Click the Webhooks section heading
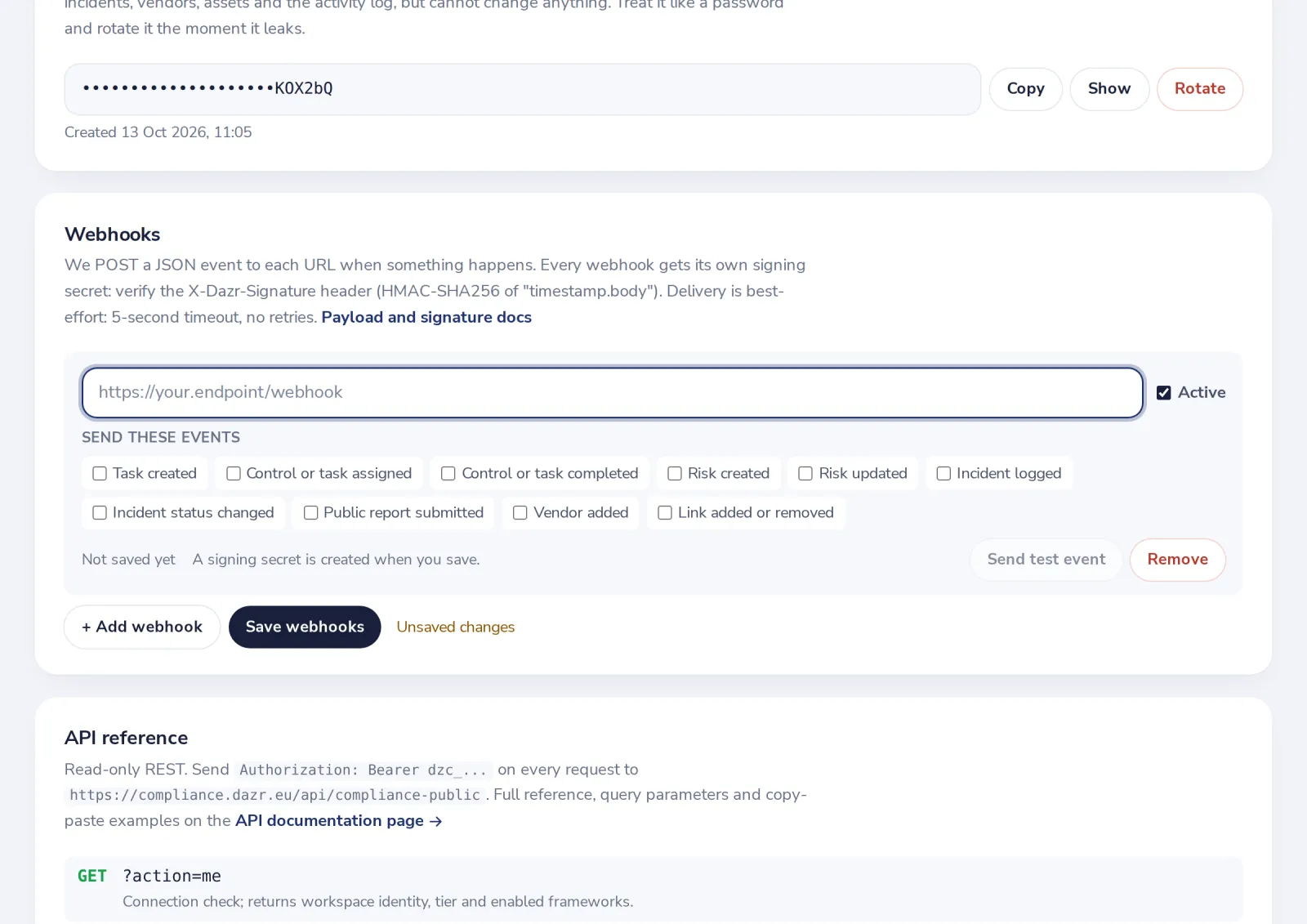 click(112, 234)
